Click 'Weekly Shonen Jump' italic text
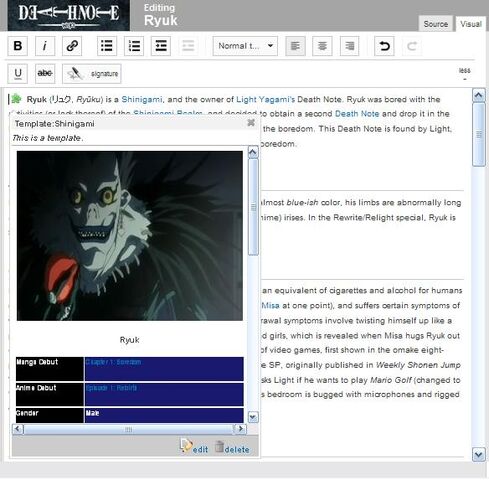This screenshot has height=480, width=489. 418,365
